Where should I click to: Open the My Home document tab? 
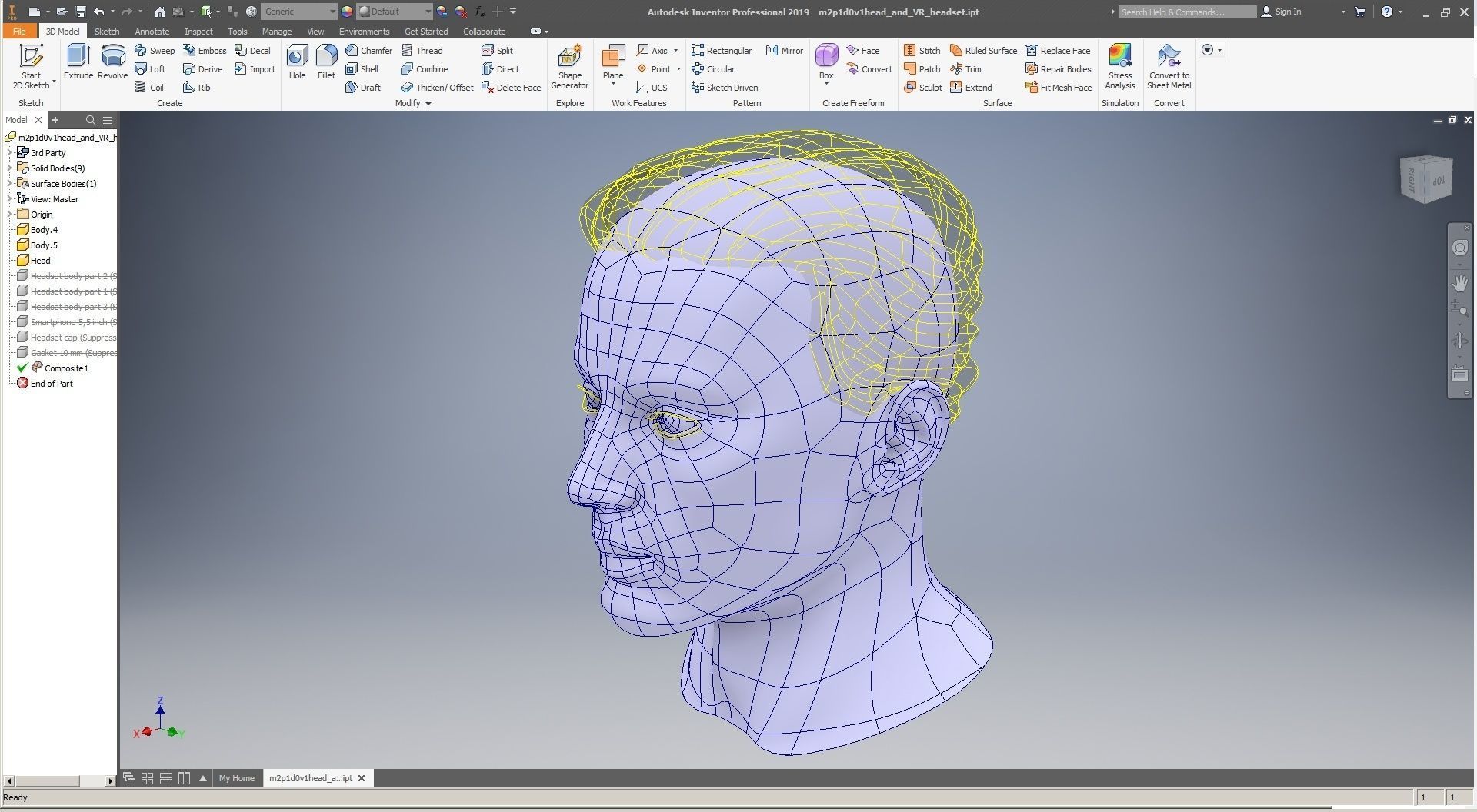pos(236,778)
